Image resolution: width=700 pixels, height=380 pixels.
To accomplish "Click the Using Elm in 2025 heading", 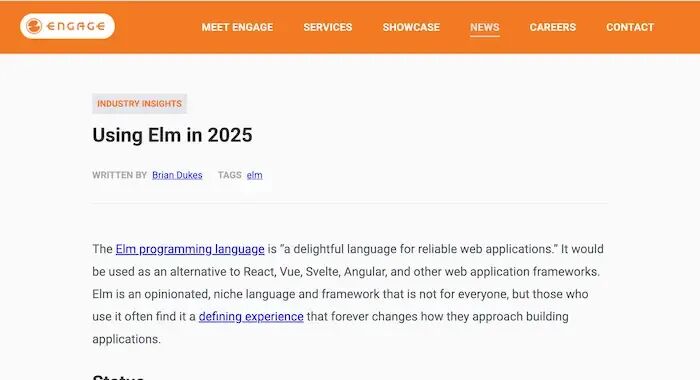I will click(172, 135).
